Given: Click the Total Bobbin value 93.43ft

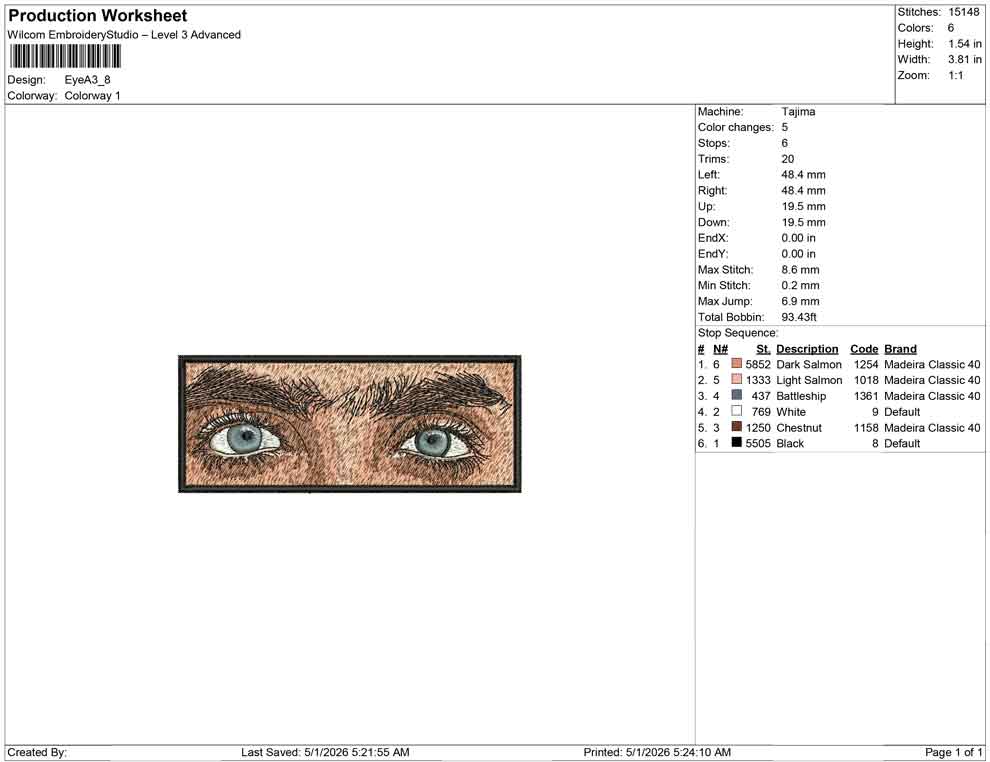Looking at the screenshot, I should pyautogui.click(x=799, y=317).
